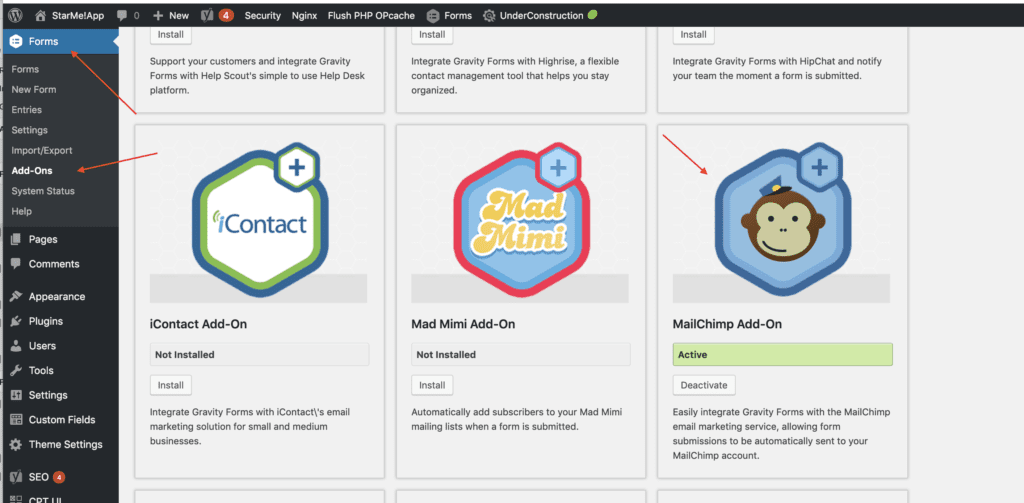This screenshot has height=503, width=1024.
Task: Open the Appearance menu
Action: pyautogui.click(x=59, y=297)
